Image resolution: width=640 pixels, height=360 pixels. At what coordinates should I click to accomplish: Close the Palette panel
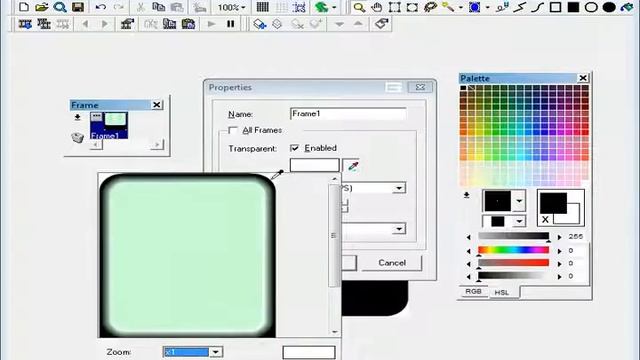pyautogui.click(x=583, y=78)
